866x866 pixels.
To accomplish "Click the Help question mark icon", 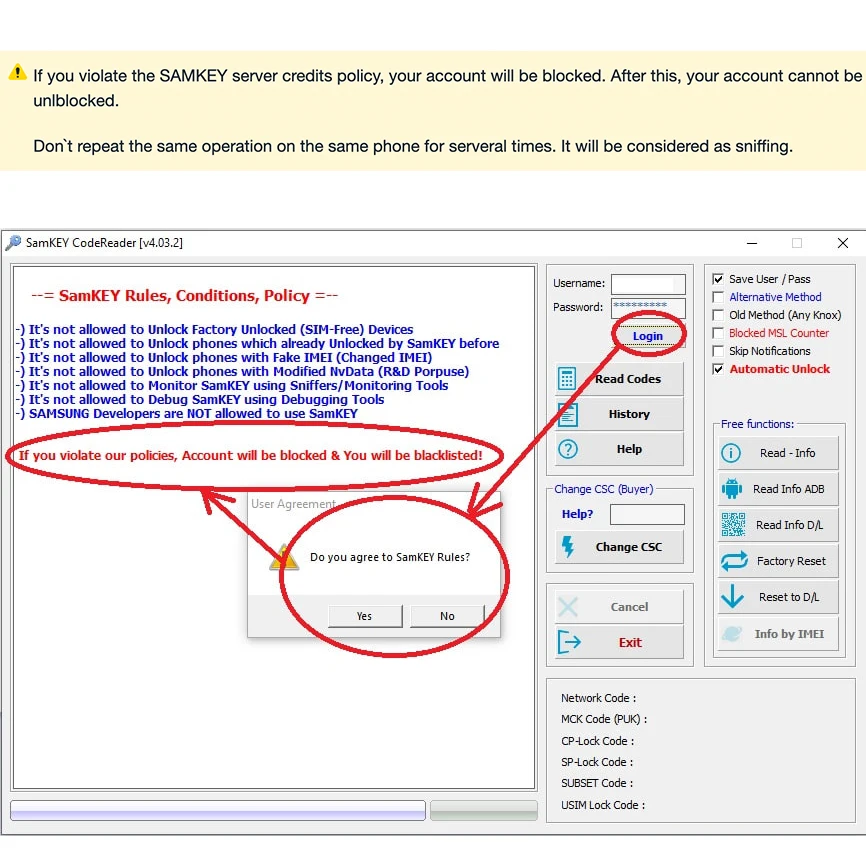I will coord(568,449).
